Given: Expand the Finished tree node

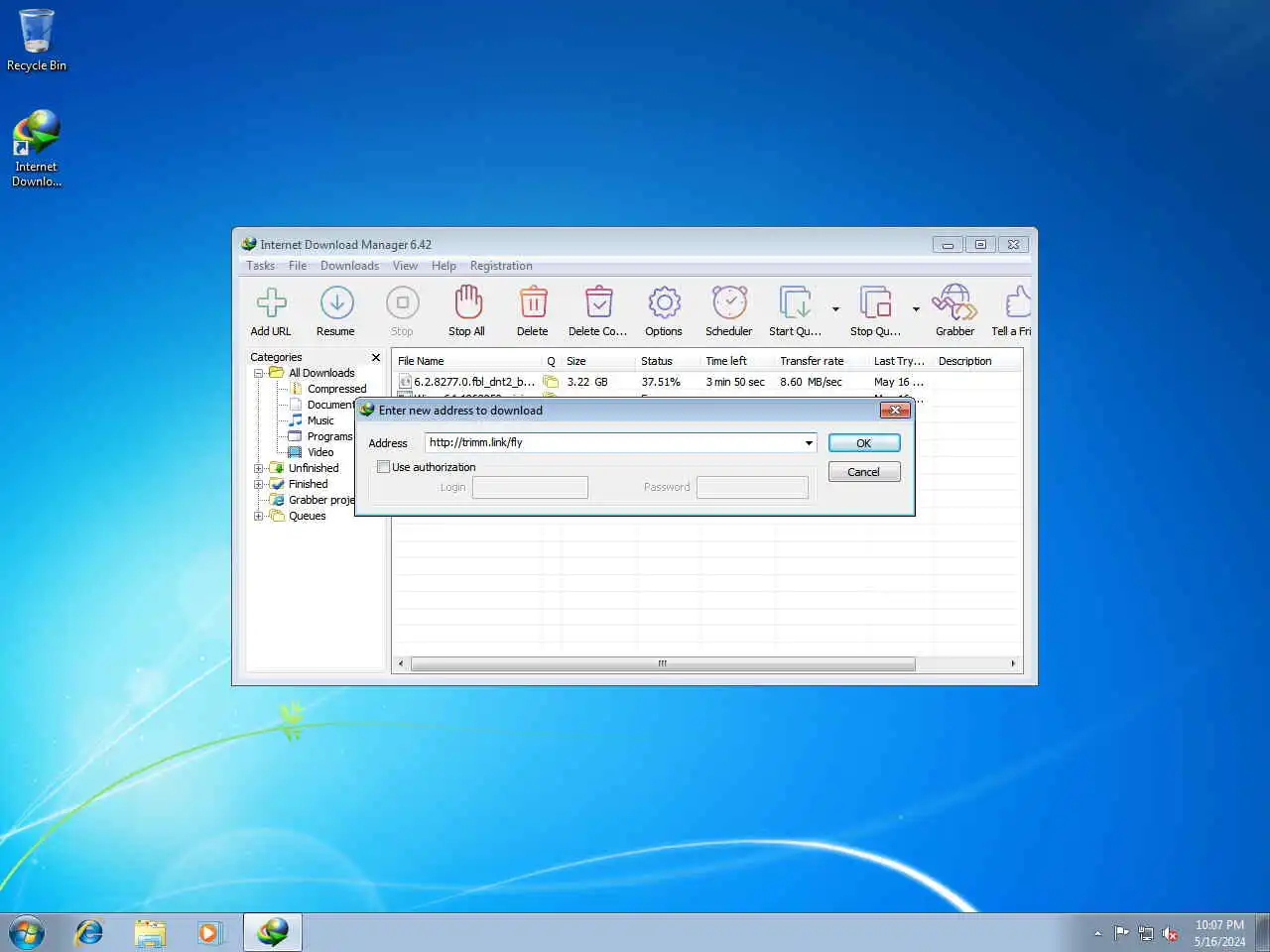Looking at the screenshot, I should point(258,484).
